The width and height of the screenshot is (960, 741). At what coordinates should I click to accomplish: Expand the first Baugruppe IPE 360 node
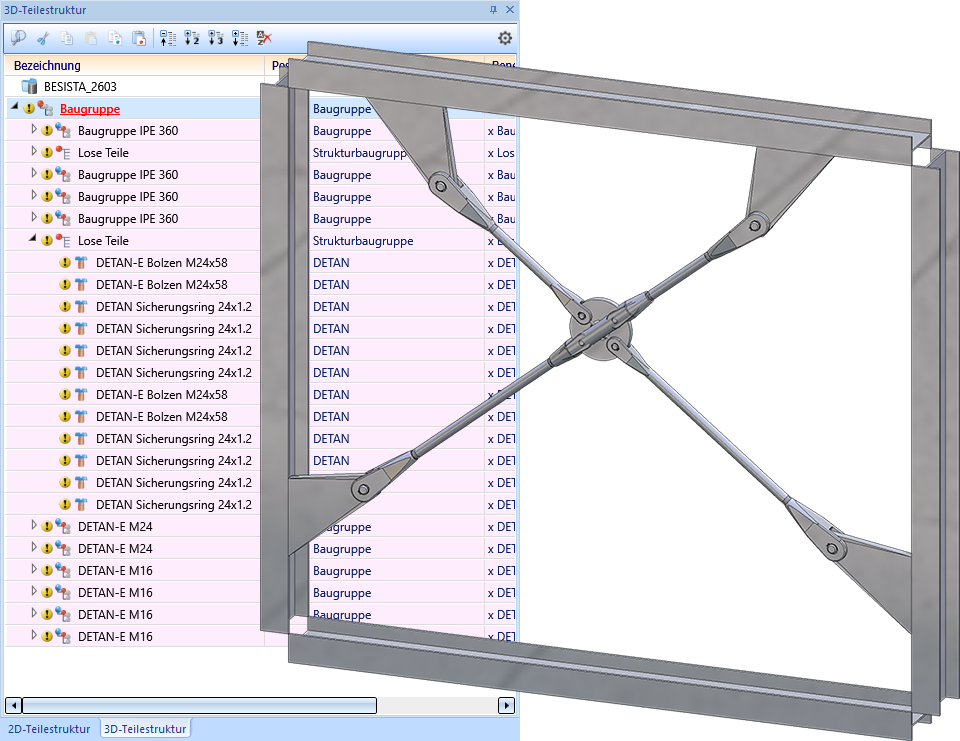[33, 130]
